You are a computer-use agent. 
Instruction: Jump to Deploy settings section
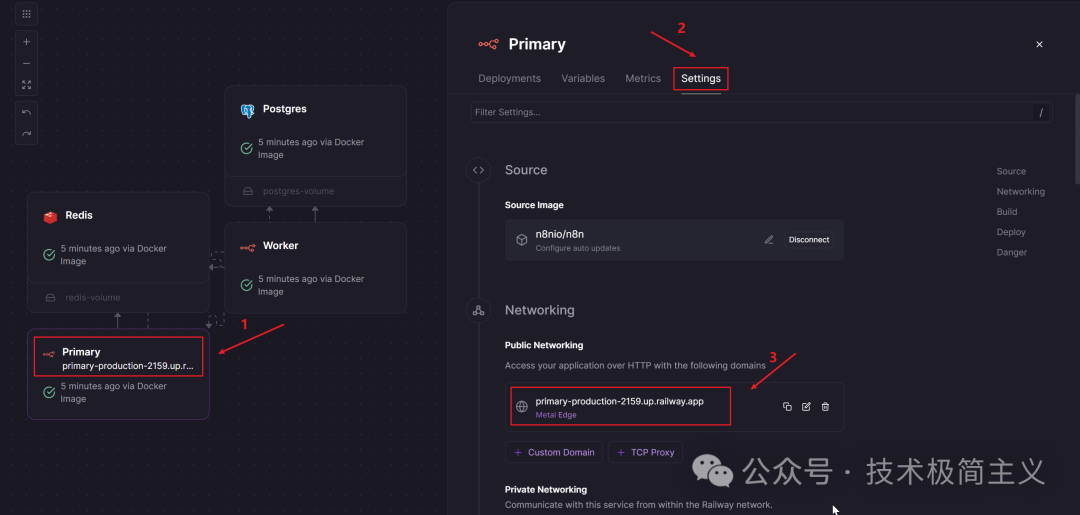tap(1010, 232)
